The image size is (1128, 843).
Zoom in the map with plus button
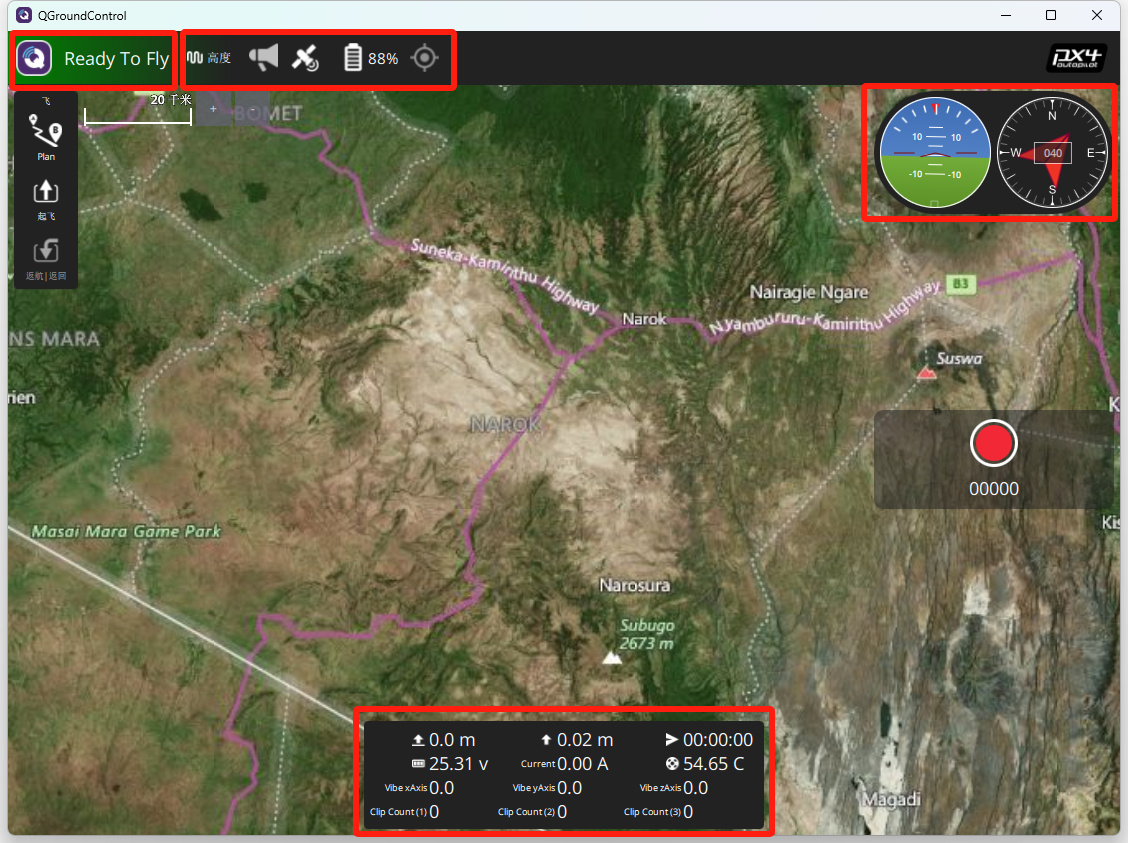pyautogui.click(x=214, y=109)
